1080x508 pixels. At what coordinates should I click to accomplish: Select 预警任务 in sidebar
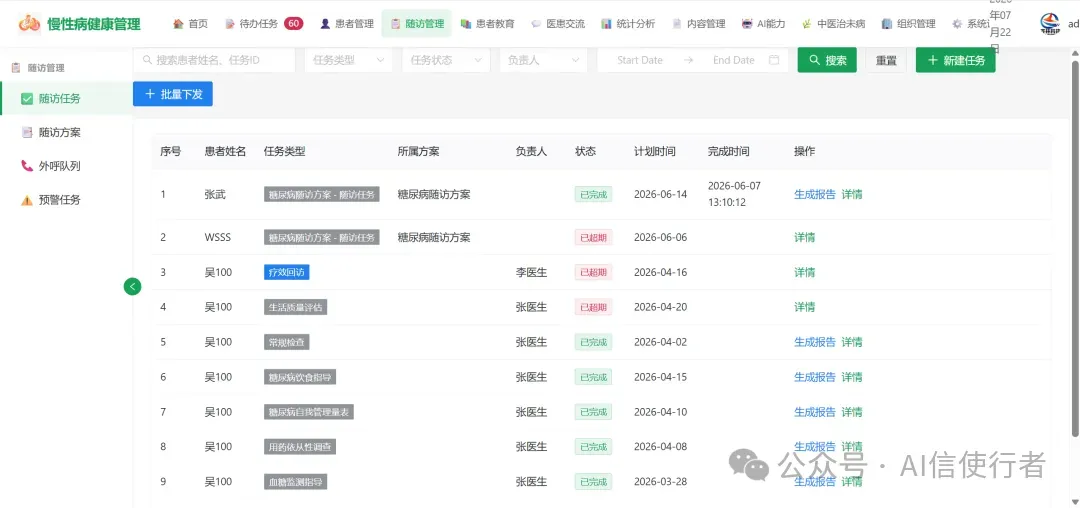click(66, 200)
